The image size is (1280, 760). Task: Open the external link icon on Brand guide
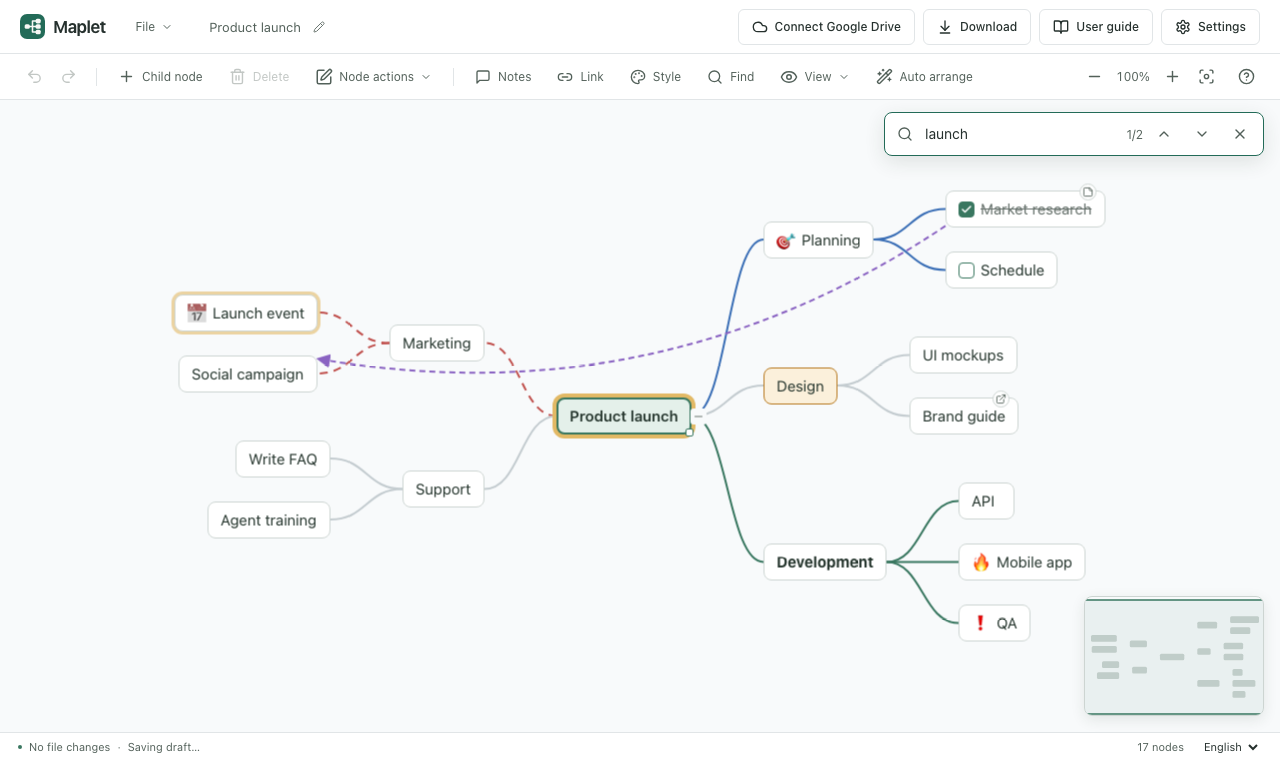(x=1000, y=399)
